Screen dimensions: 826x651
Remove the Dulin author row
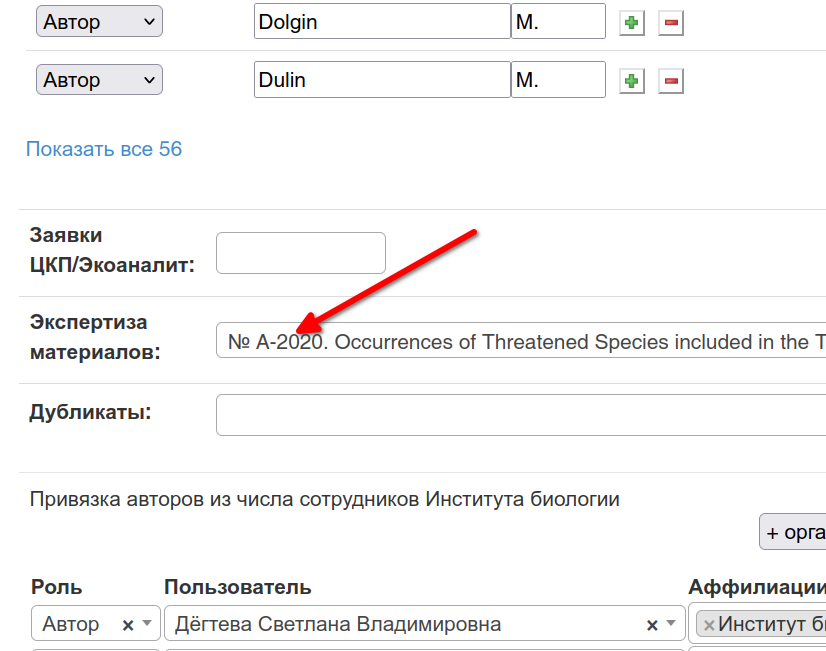point(671,81)
